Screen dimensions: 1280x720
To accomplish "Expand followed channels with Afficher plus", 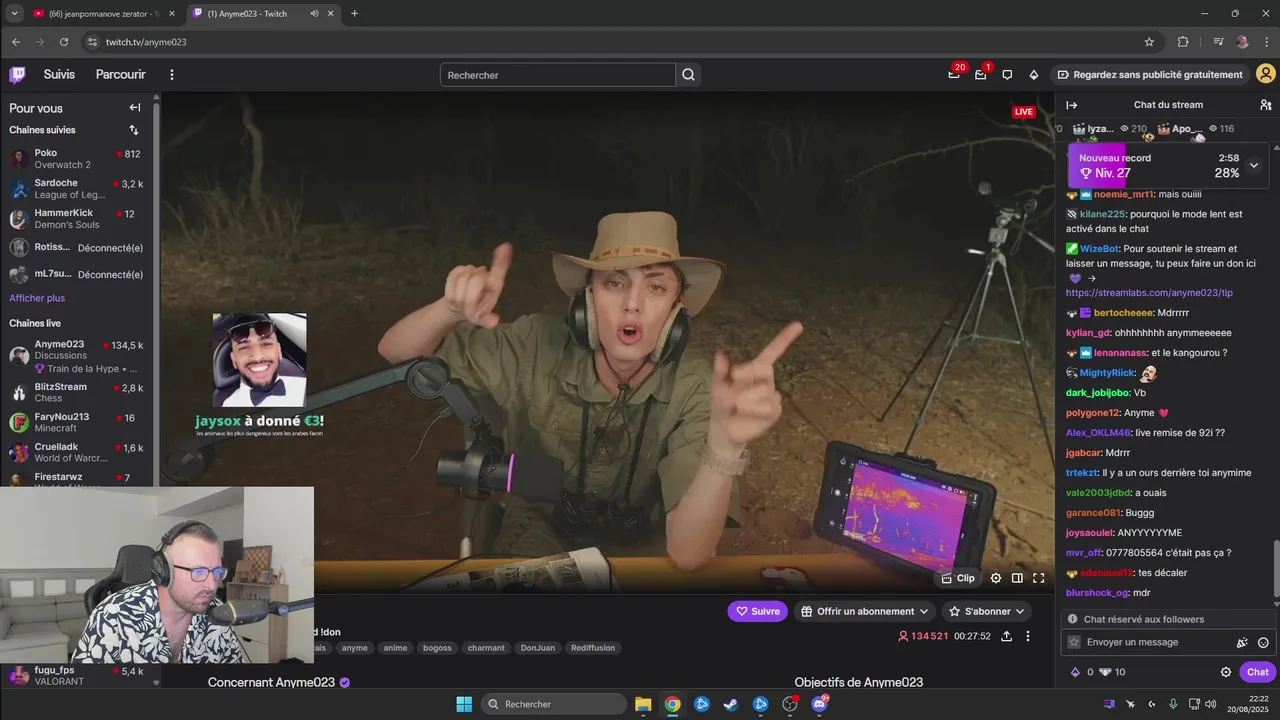I will (x=37, y=298).
